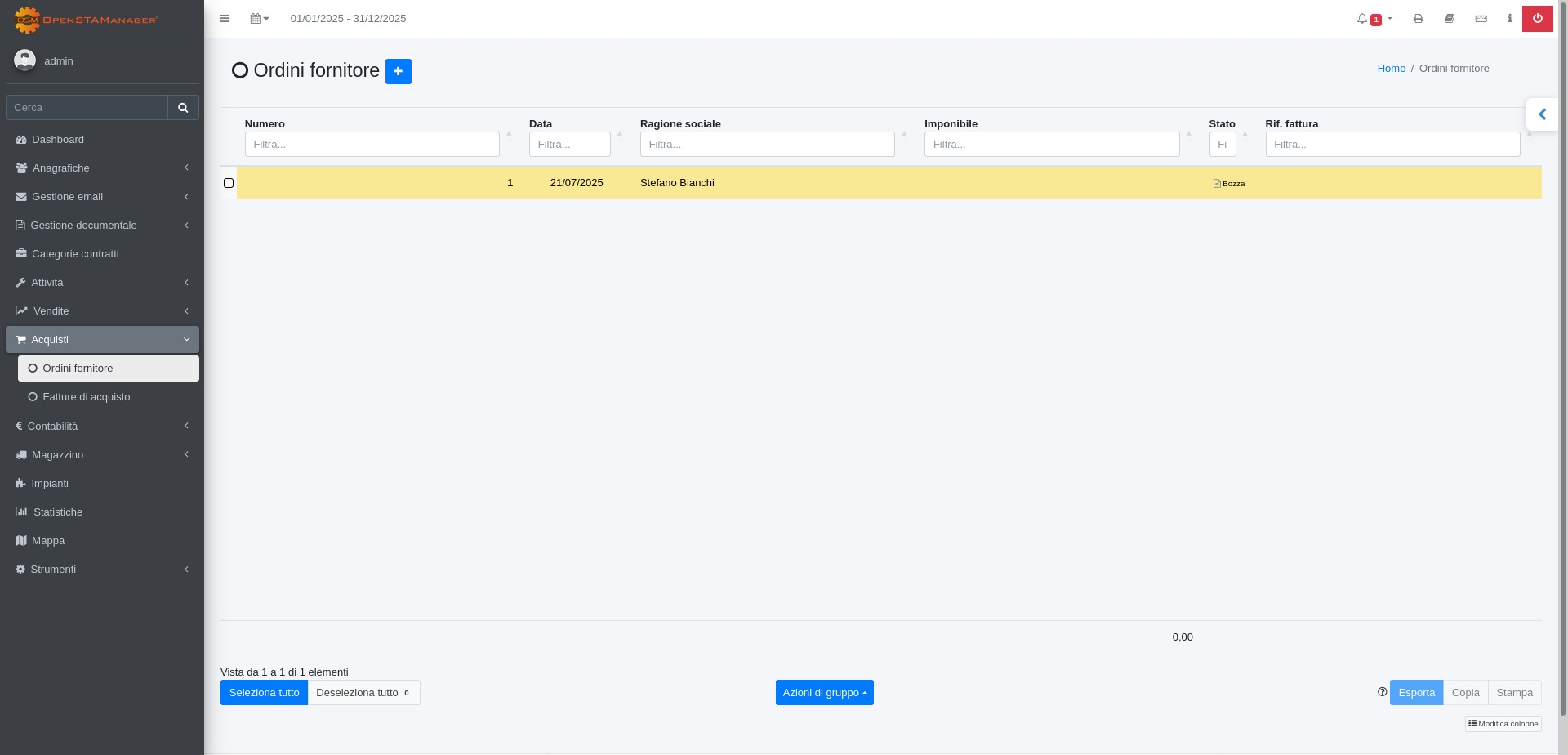Open Fatture di acquisto menu item

coord(87,397)
